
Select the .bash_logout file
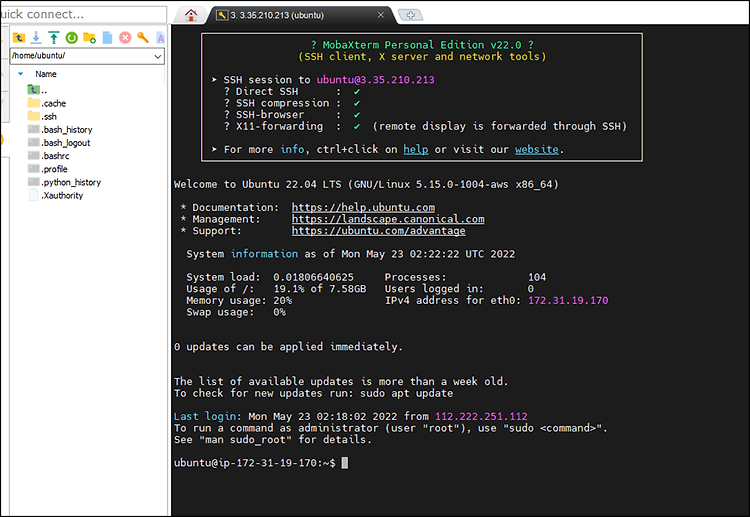(59, 143)
